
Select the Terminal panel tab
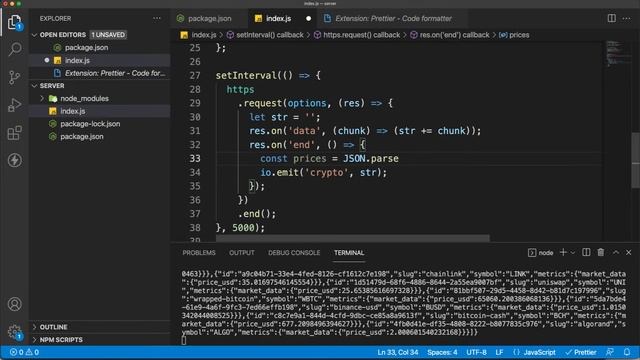(x=349, y=253)
